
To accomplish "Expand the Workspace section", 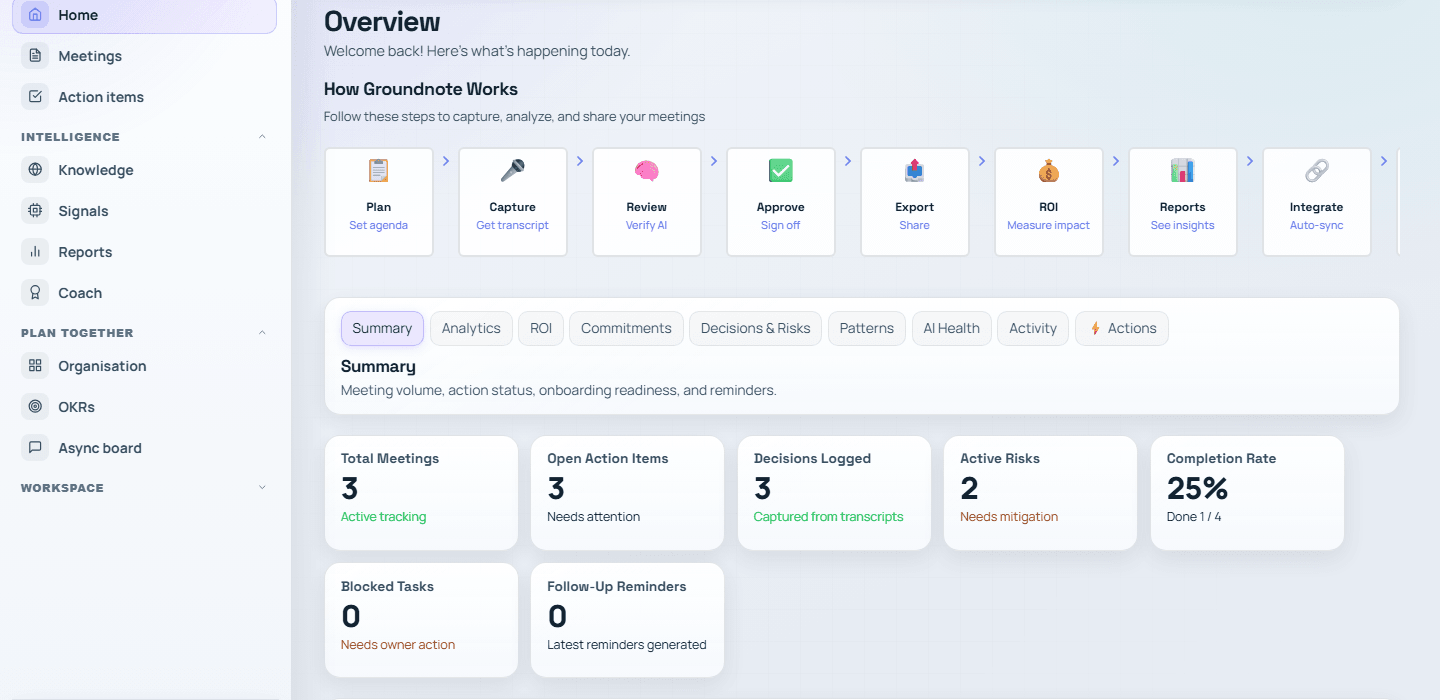I will click(x=262, y=488).
